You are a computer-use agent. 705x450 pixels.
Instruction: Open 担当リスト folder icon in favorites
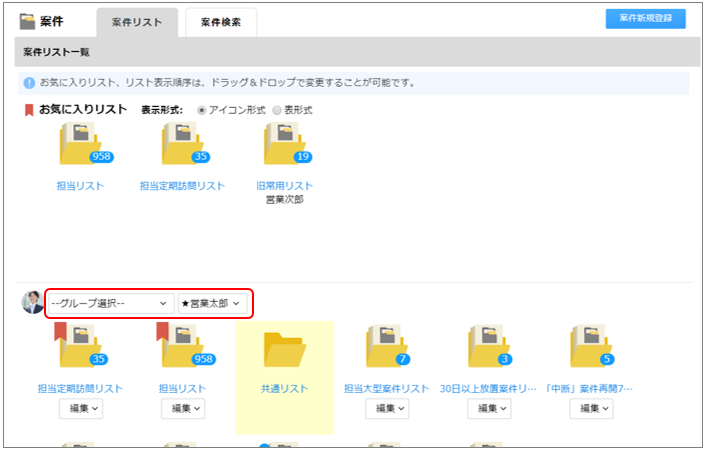[81, 144]
